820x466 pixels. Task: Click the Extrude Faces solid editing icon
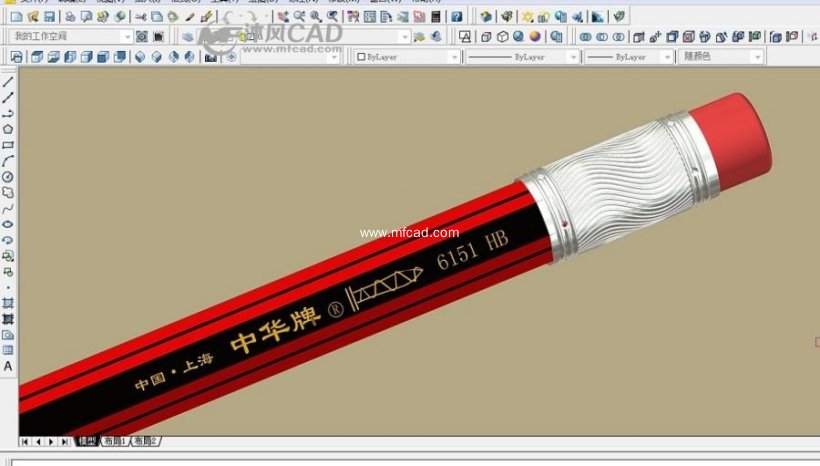tap(639, 37)
